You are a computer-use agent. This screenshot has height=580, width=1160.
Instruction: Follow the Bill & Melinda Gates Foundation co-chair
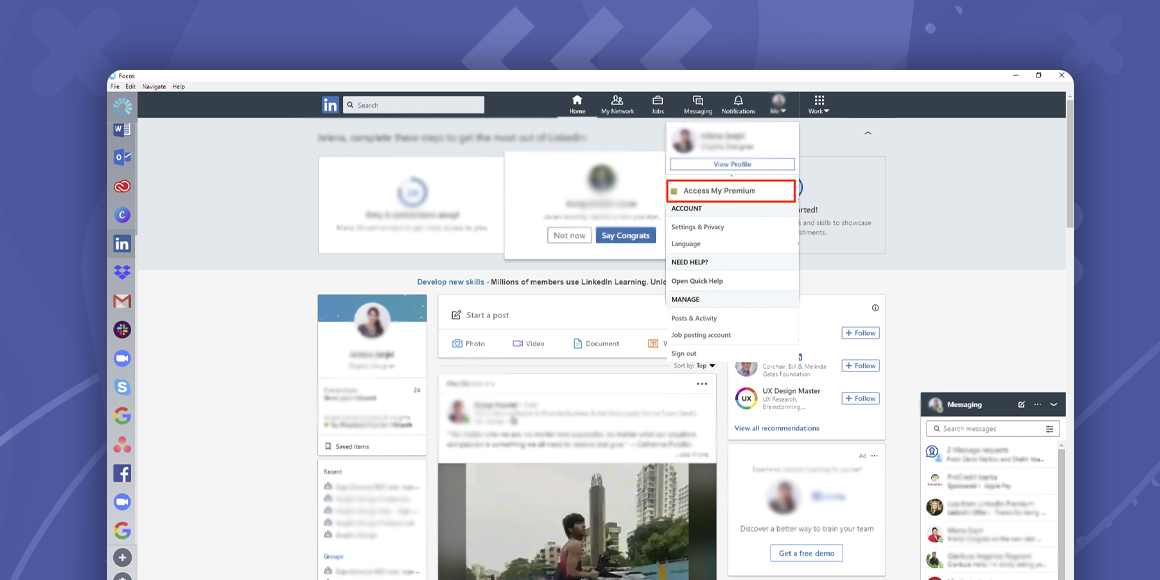click(860, 365)
